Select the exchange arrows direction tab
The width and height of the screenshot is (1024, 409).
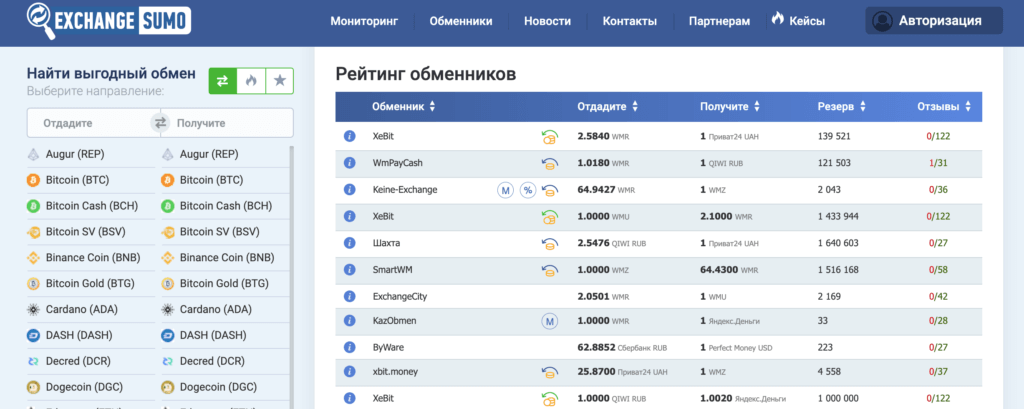click(x=223, y=81)
